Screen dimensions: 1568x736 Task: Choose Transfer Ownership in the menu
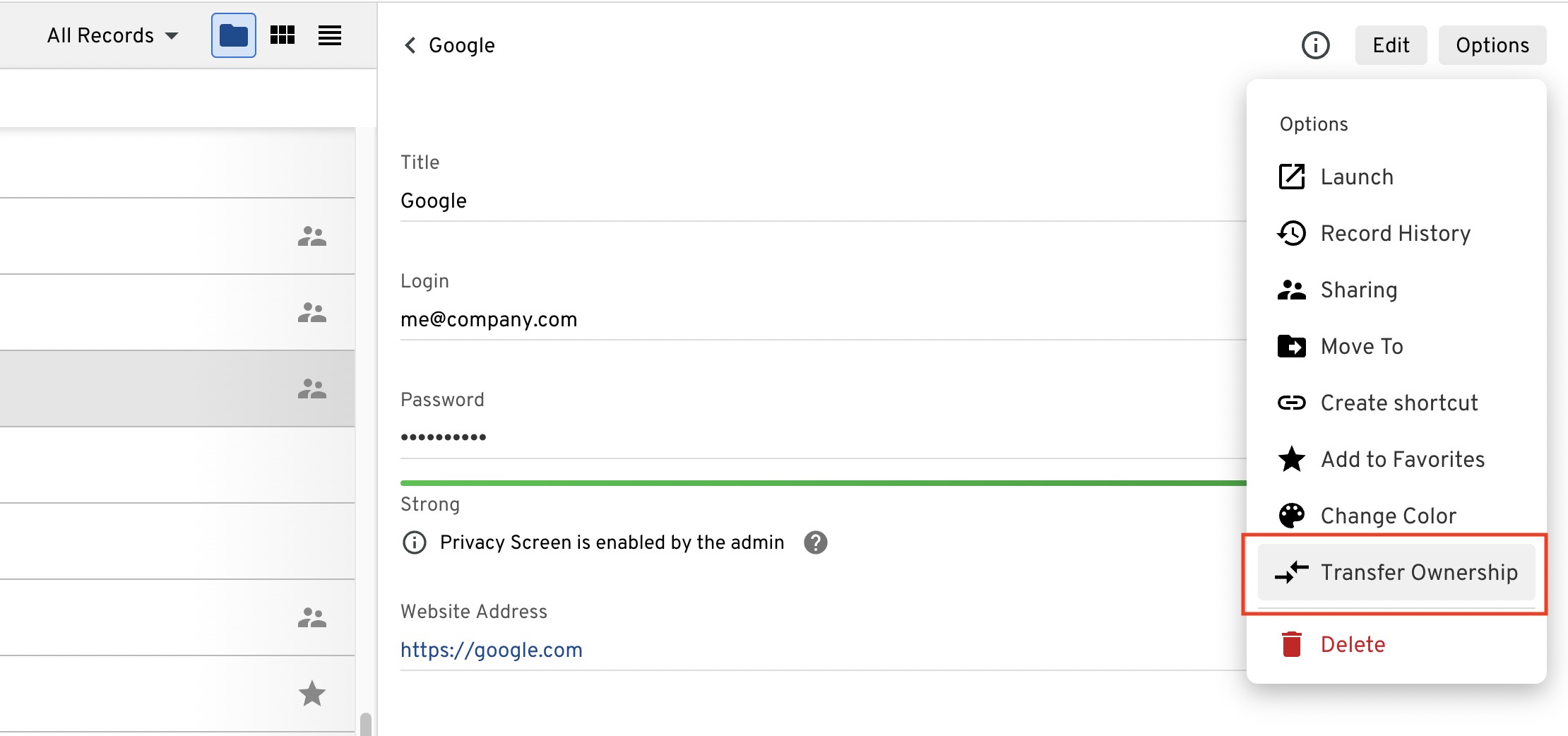click(1418, 572)
